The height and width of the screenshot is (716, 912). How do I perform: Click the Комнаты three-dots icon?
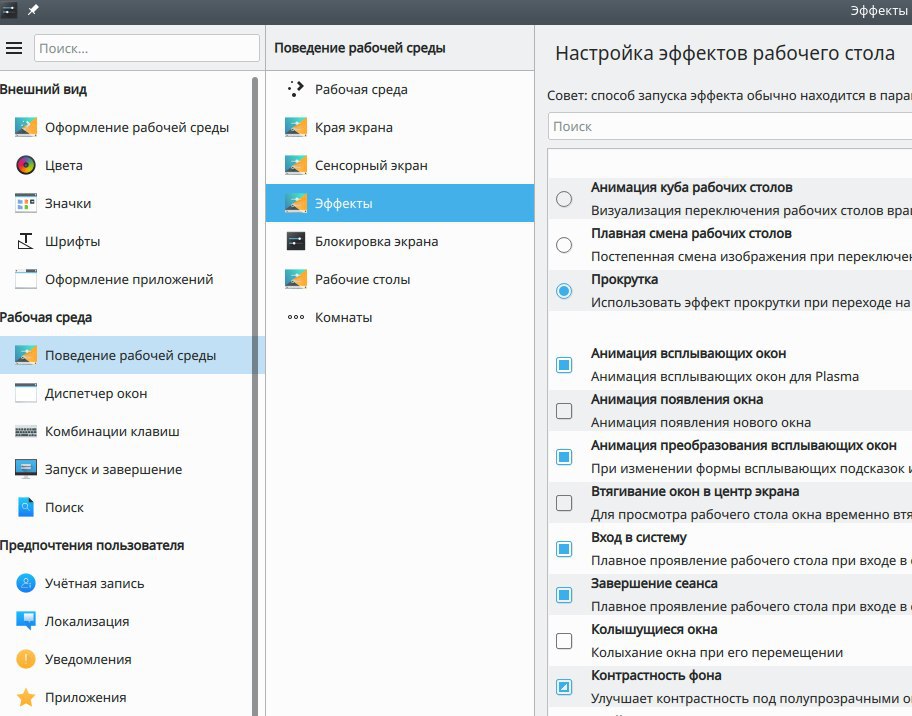point(295,318)
